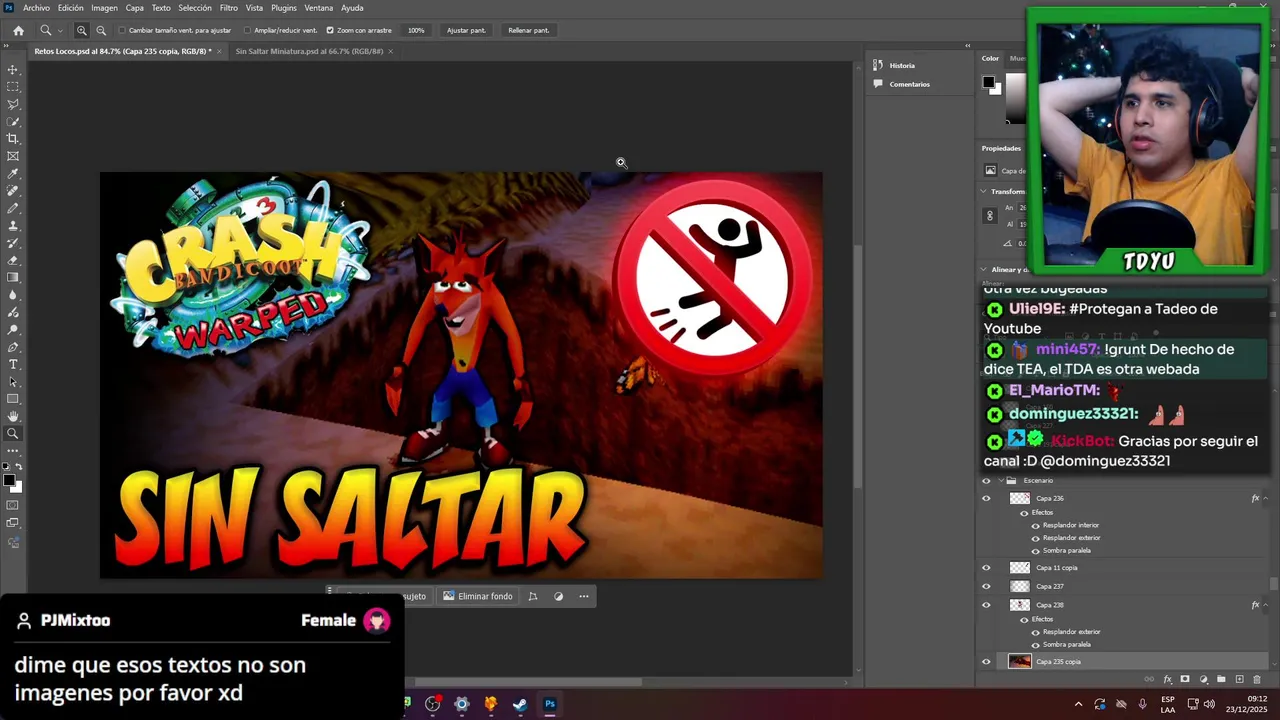Image resolution: width=1280 pixels, height=720 pixels.
Task: Select the Brush tool
Action: 13,208
